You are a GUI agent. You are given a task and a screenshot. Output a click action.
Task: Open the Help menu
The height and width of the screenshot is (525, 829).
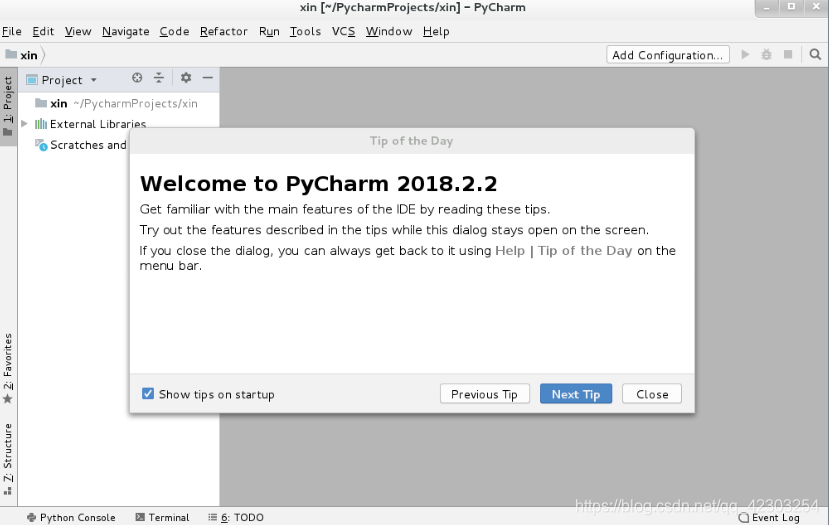pos(436,31)
